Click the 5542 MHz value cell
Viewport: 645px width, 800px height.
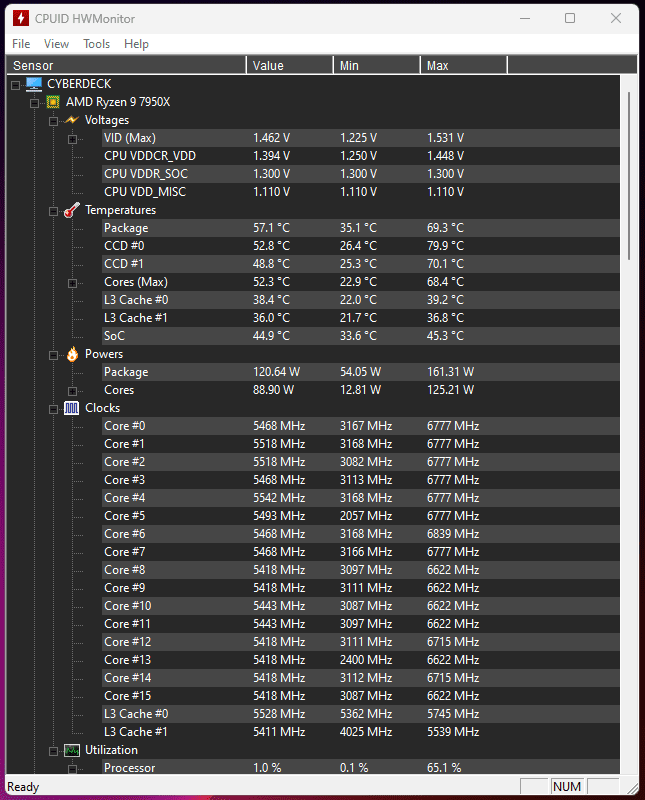coord(279,498)
